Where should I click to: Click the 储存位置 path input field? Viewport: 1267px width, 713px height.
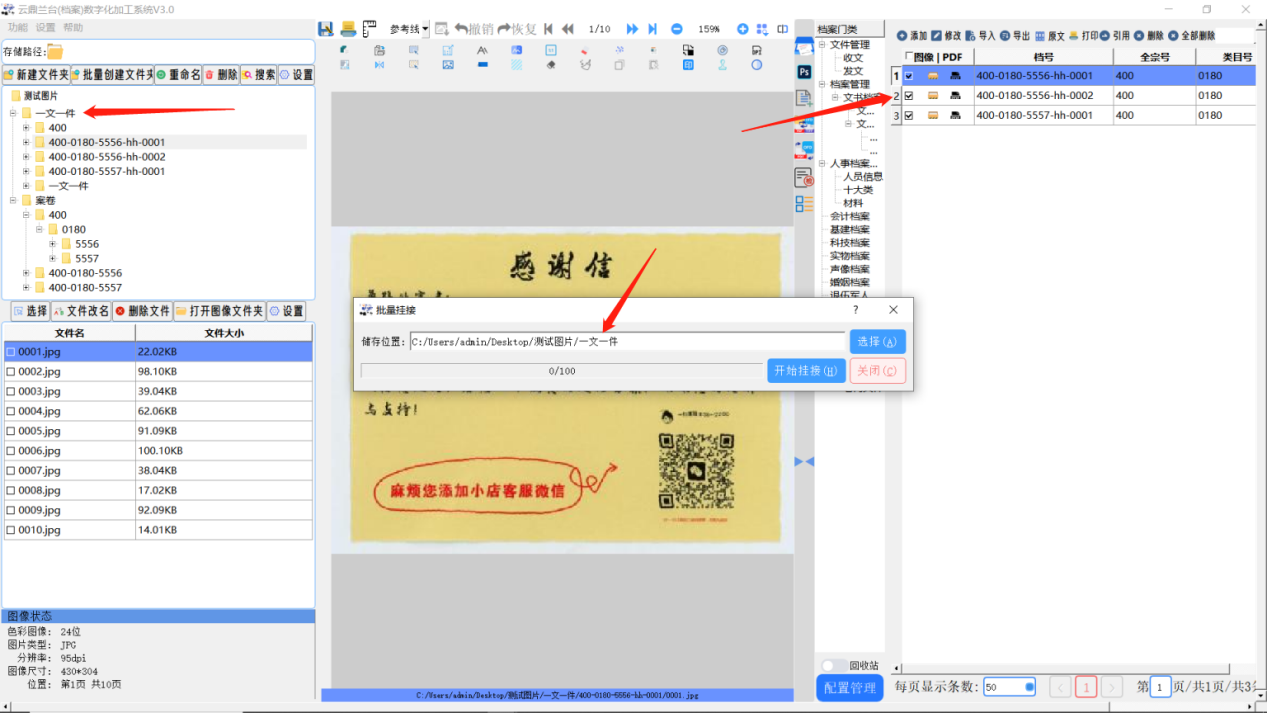tap(627, 342)
